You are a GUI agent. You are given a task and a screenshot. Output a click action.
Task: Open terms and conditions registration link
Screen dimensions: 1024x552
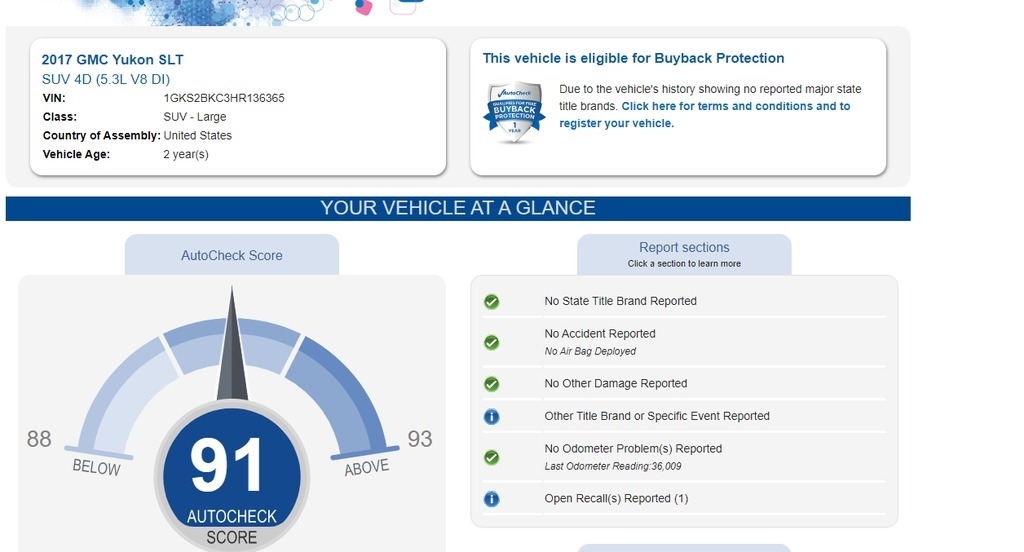(705, 114)
